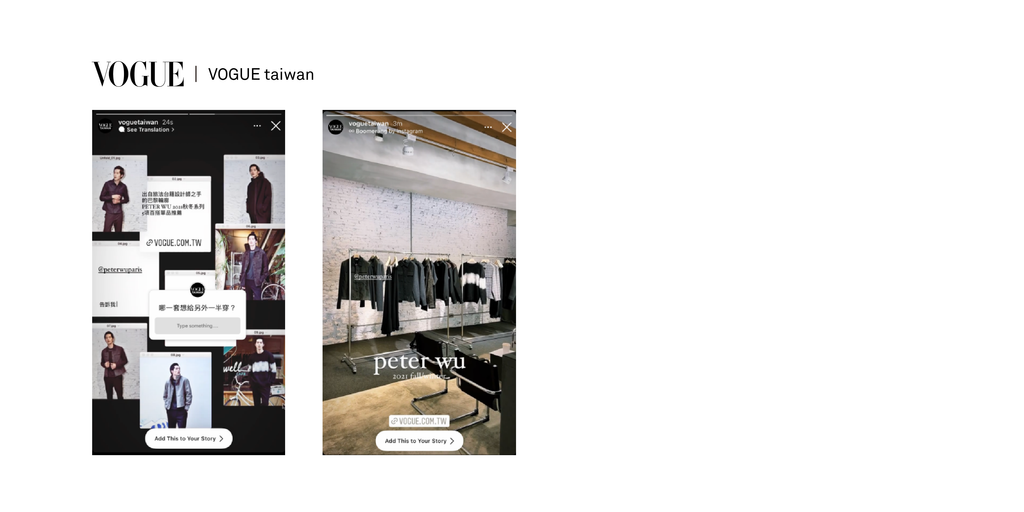Screen dimensions: 1024x512
Task: Select the man in grey jacket photo thumbnail
Action: coord(176,391)
